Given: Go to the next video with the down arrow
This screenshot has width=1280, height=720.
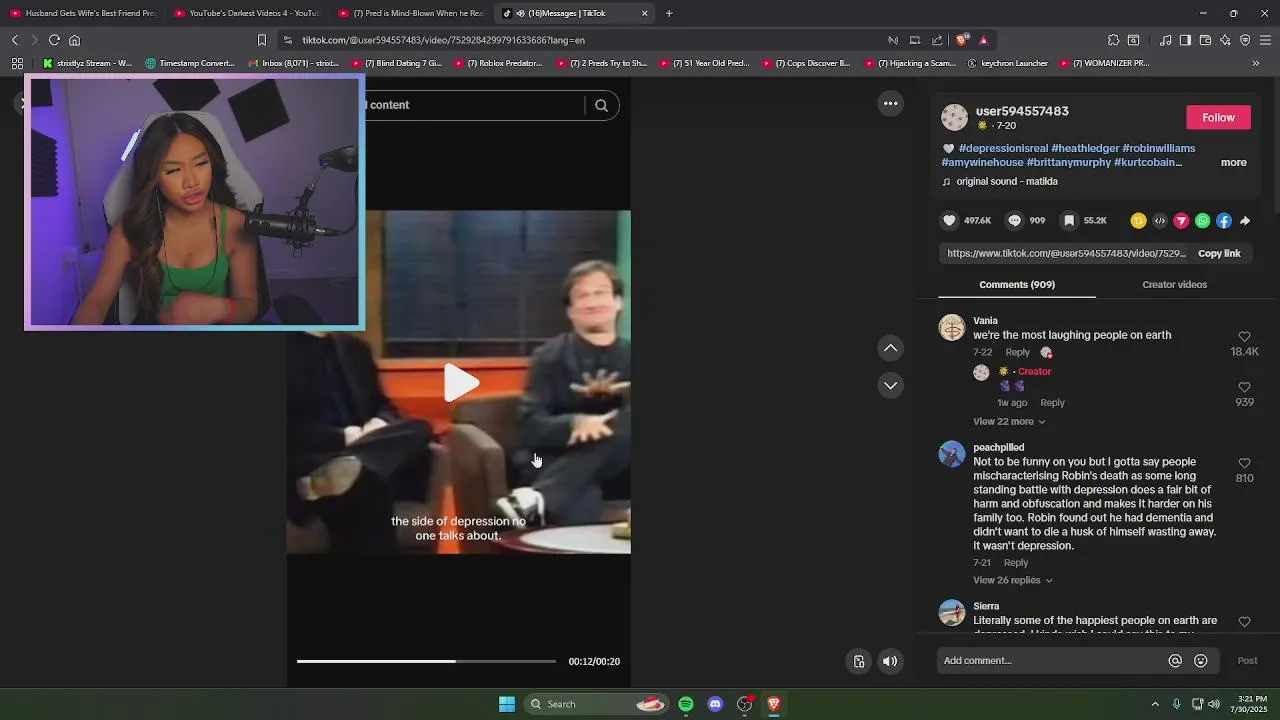Looking at the screenshot, I should pos(890,385).
